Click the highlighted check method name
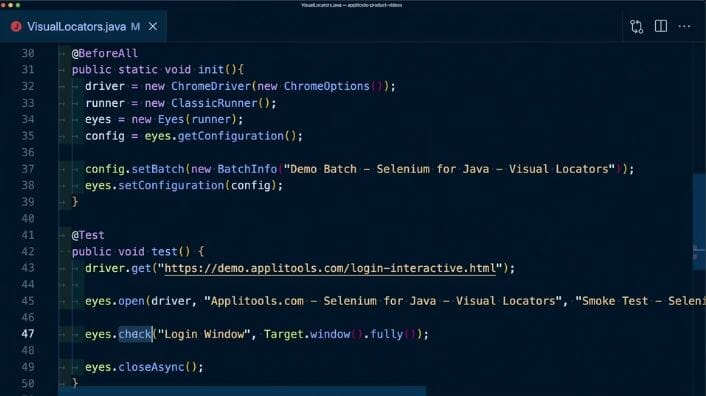This screenshot has height=396, width=706. click(x=135, y=334)
